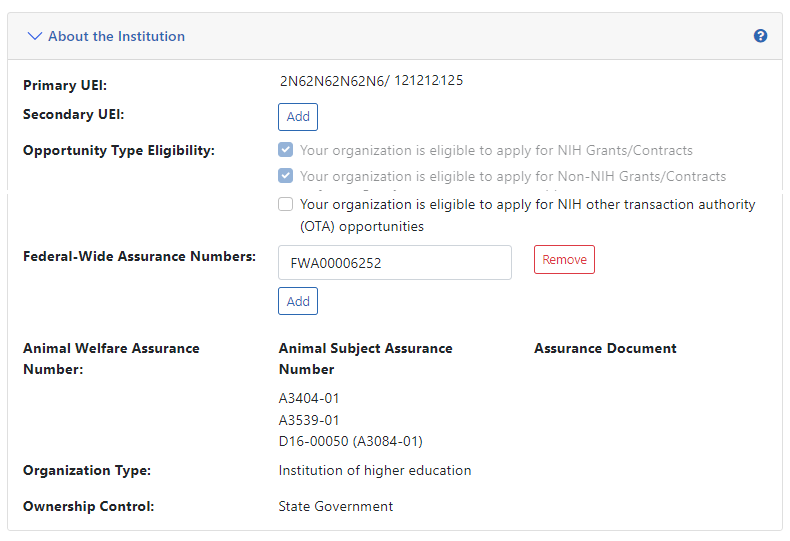Click the Assurance Document column header
Viewport: 790px width, 541px height.
pyautogui.click(x=605, y=348)
